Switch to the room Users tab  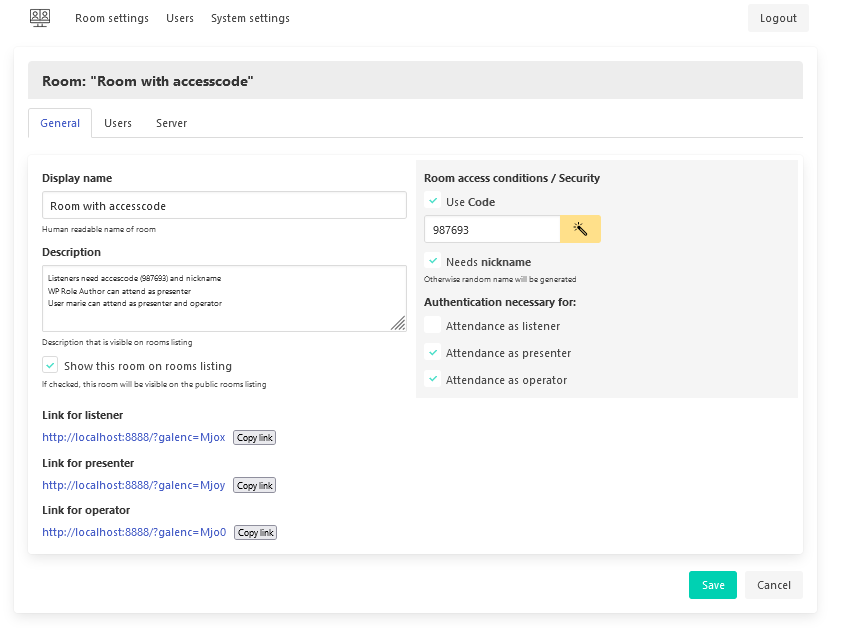pyautogui.click(x=117, y=123)
